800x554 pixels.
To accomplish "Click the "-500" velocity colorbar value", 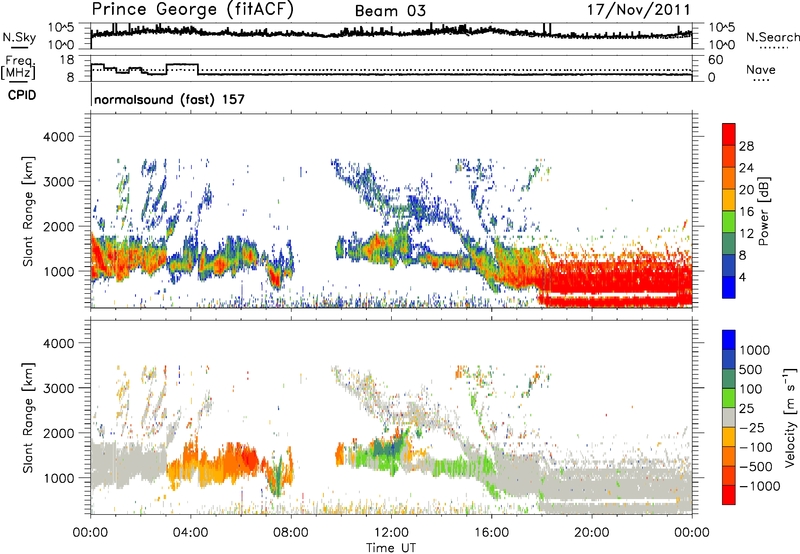I will tap(756, 467).
